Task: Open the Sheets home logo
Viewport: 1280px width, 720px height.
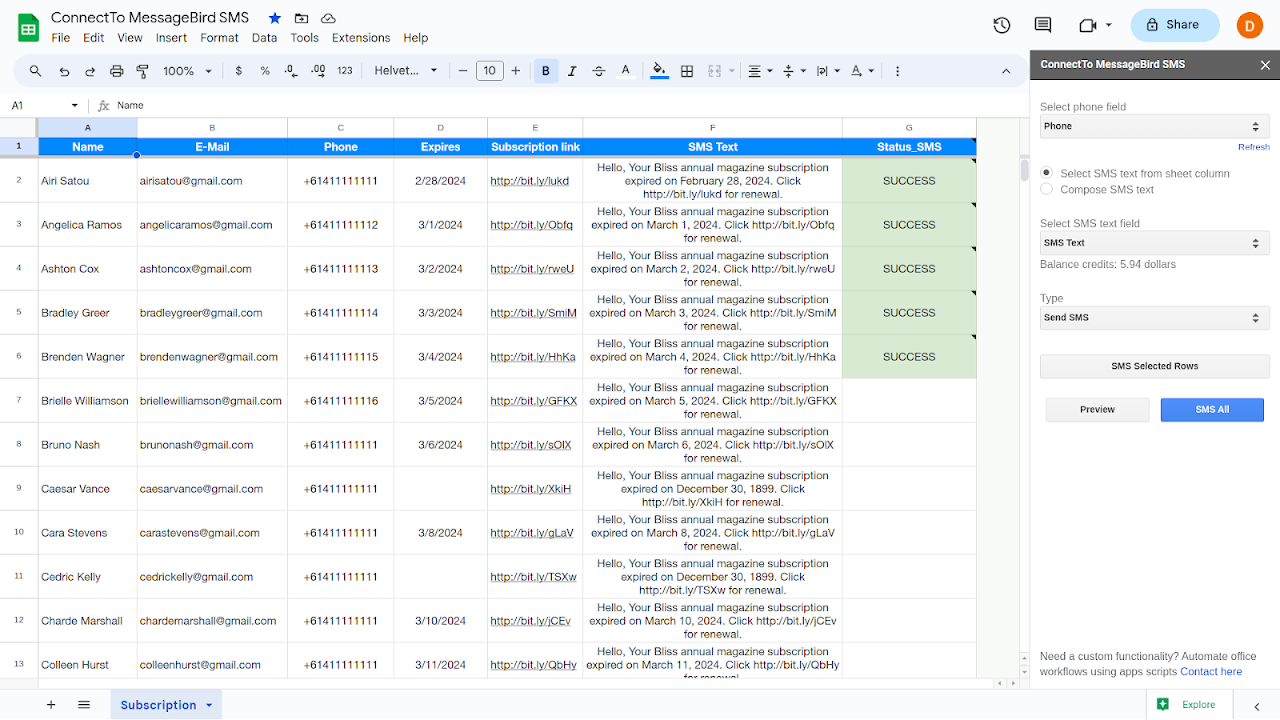Action: pyautogui.click(x=28, y=27)
